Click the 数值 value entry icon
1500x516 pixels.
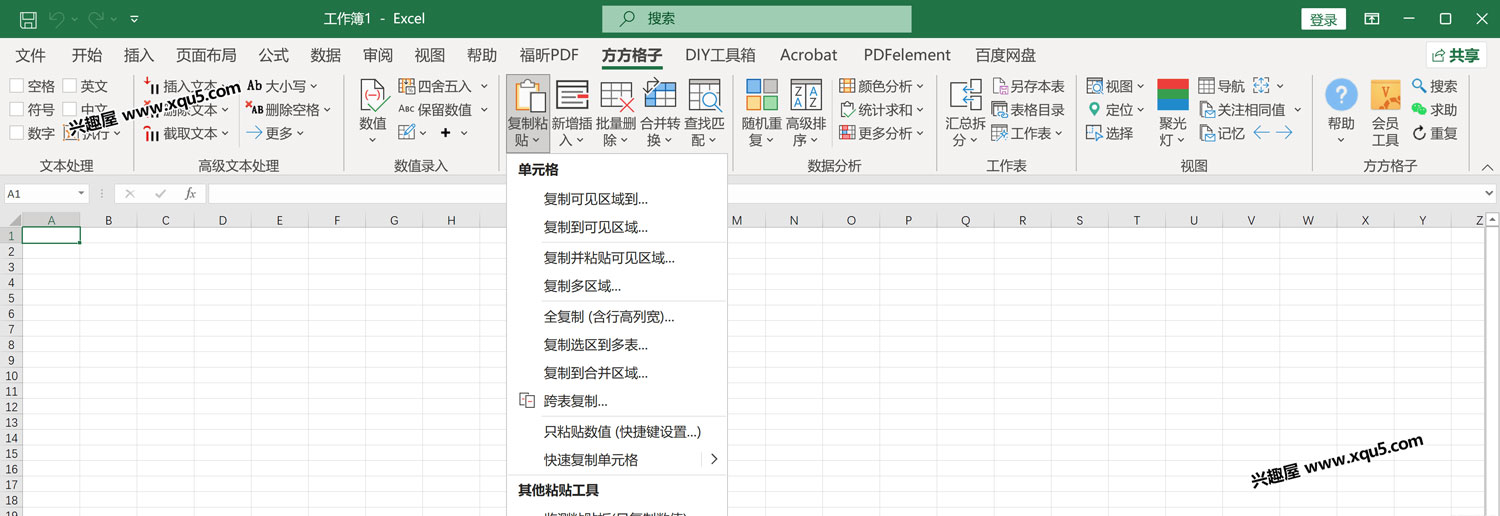[373, 97]
